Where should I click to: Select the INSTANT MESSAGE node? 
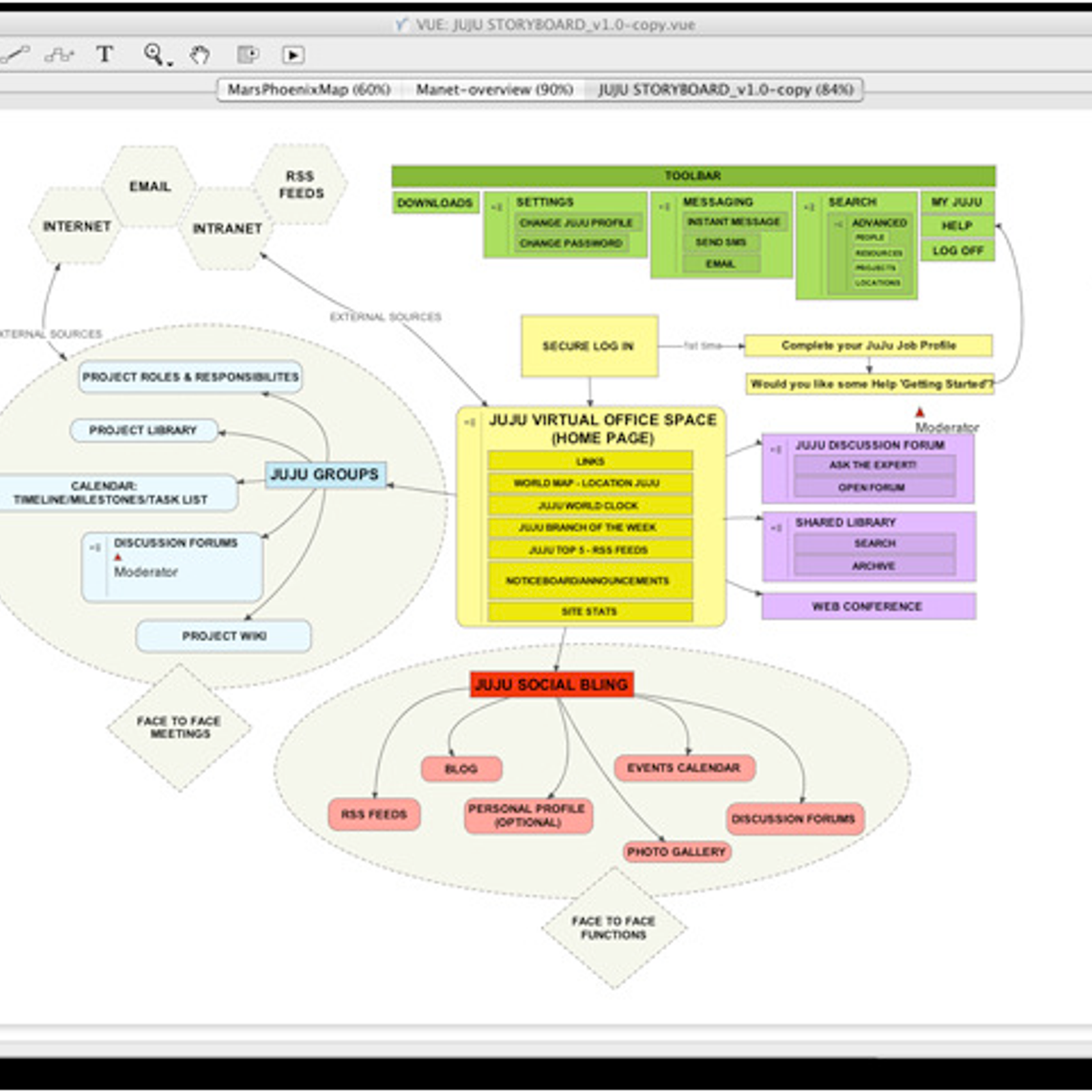coord(734,222)
